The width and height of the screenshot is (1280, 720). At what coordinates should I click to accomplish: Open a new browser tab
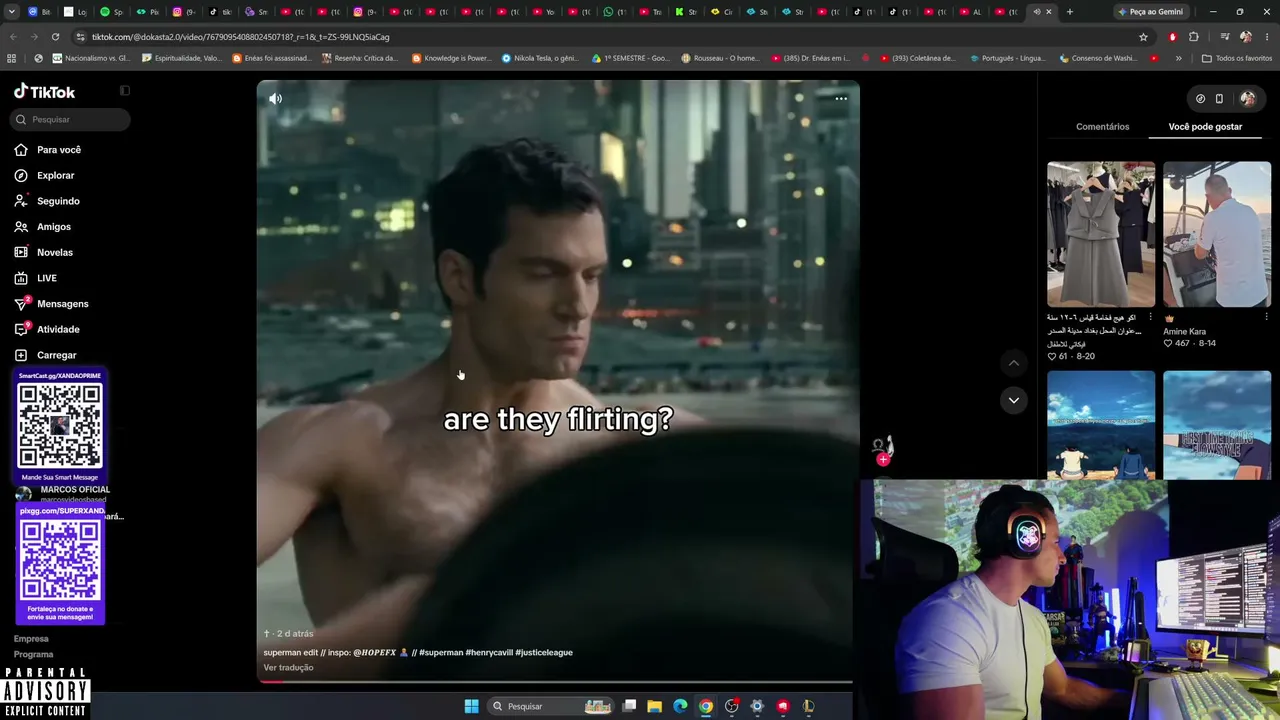[x=1070, y=12]
